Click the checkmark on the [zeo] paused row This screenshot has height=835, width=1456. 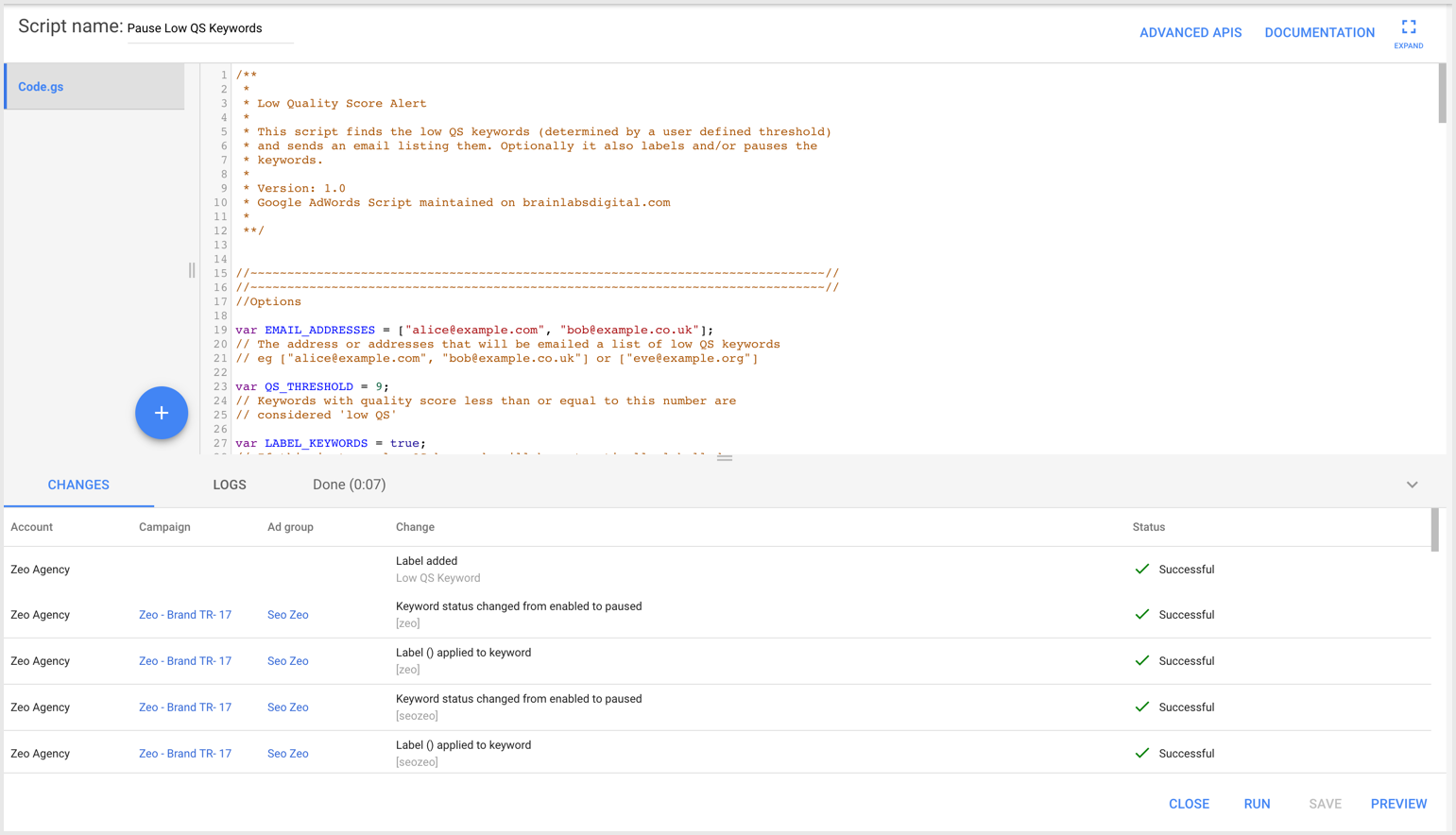[x=1142, y=614]
